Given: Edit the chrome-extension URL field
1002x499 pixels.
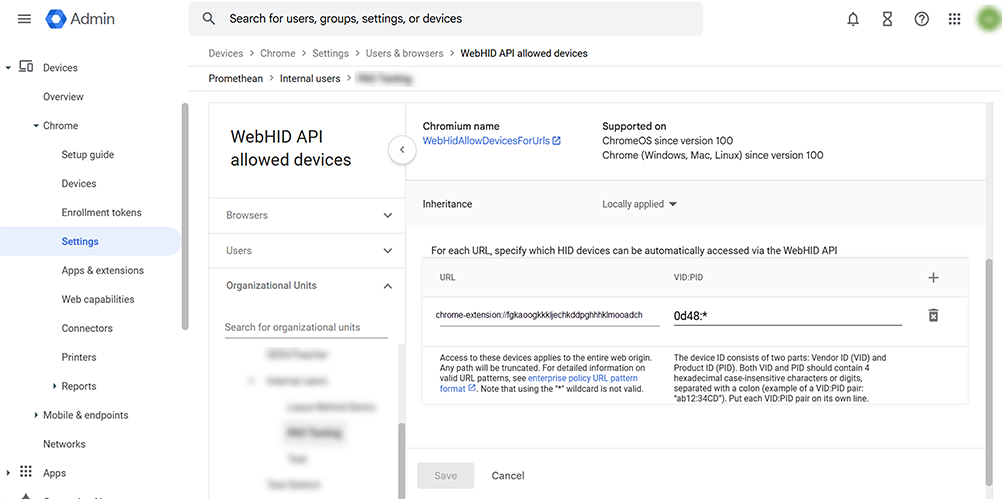Looking at the screenshot, I should click(549, 315).
